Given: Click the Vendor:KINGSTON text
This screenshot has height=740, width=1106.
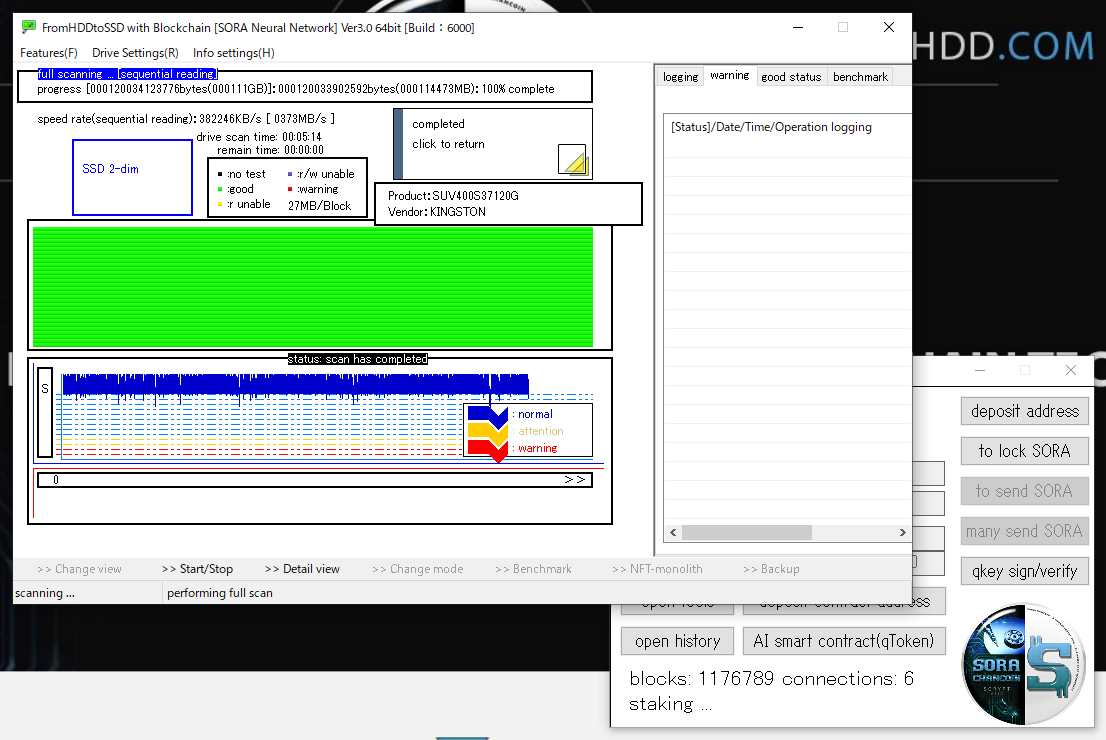Looking at the screenshot, I should (437, 212).
